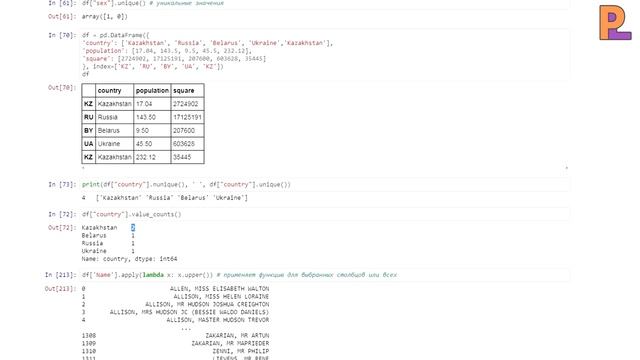Click KZ index in the 232.12 row

(89, 157)
